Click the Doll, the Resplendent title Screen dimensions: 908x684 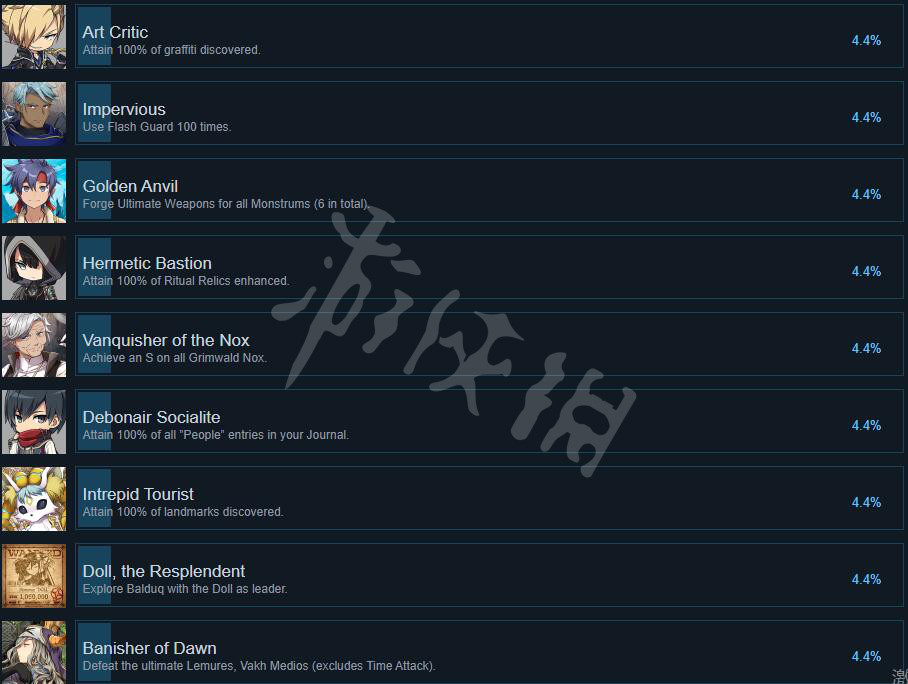(164, 572)
